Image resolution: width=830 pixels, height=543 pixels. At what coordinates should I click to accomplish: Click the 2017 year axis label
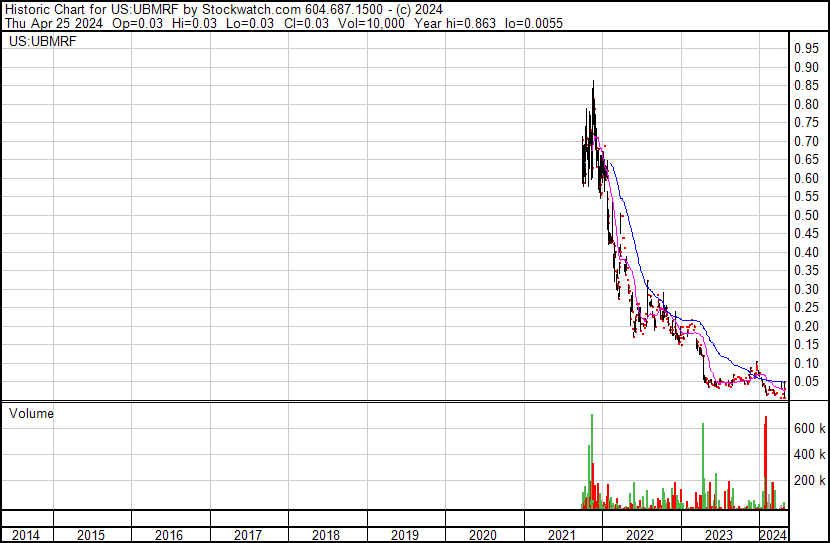(x=248, y=535)
